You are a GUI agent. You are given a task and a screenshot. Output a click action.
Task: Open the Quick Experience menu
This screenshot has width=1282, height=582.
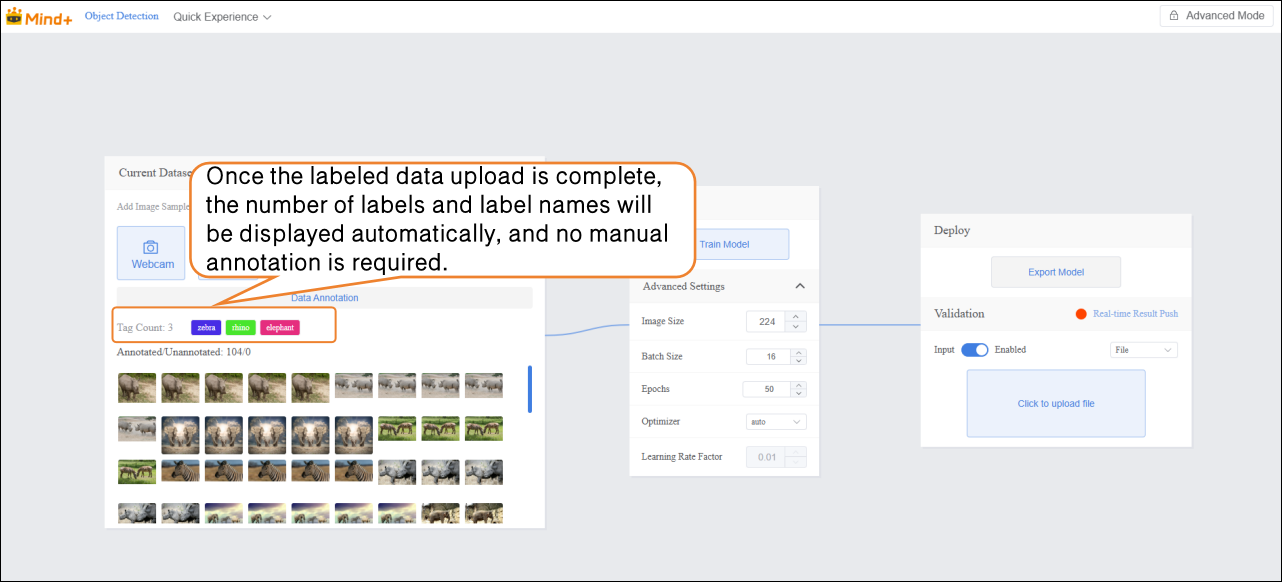(222, 17)
